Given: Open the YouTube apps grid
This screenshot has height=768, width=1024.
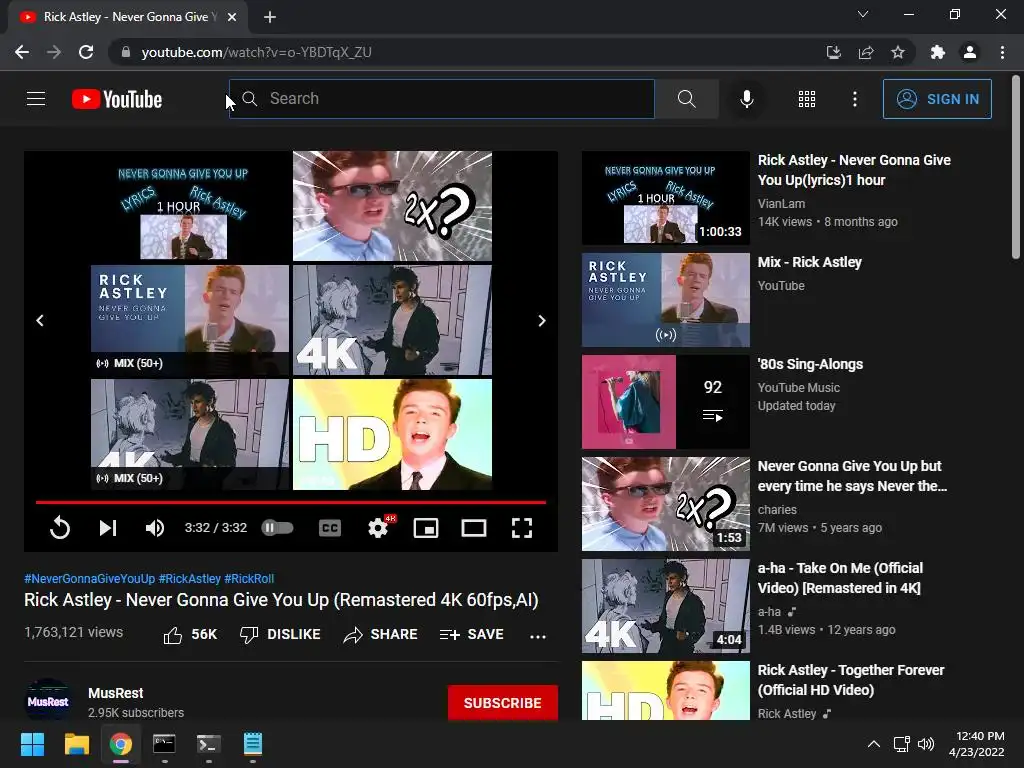Looking at the screenshot, I should (807, 99).
